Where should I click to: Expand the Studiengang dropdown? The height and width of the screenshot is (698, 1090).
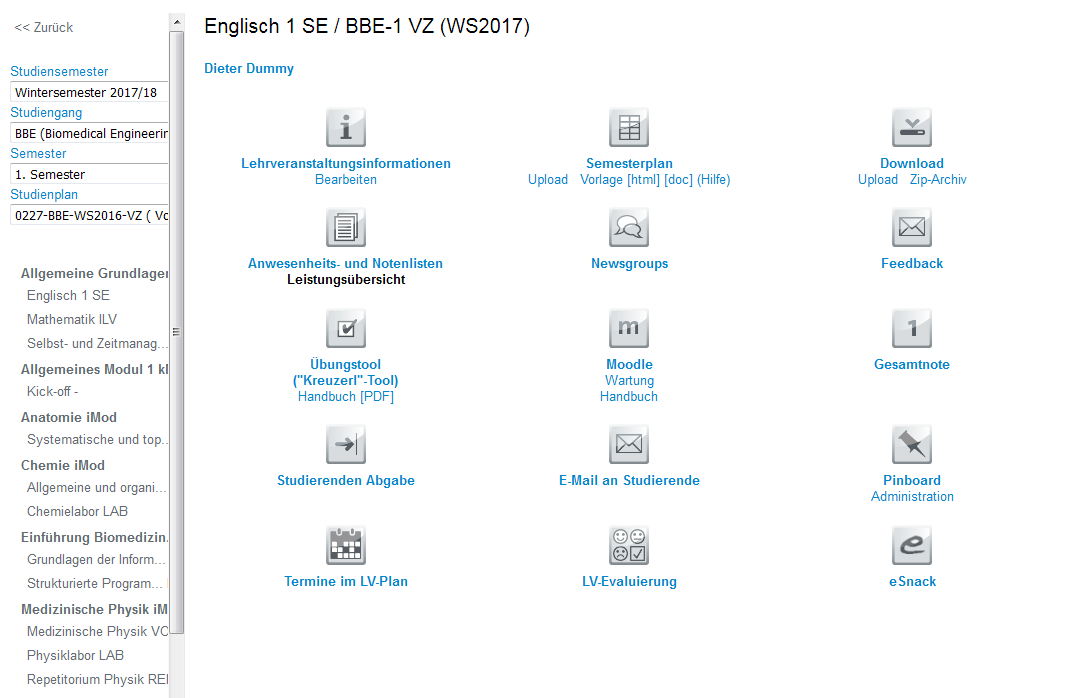[88, 133]
